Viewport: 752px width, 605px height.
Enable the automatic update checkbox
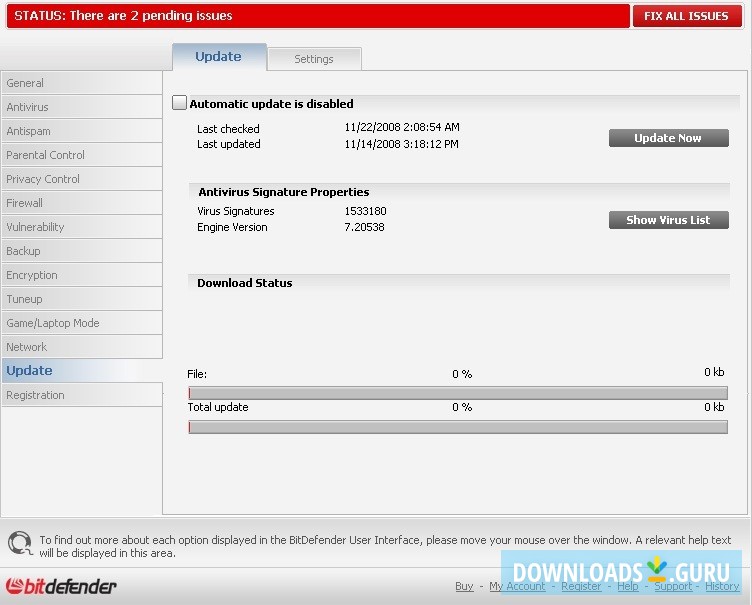click(179, 103)
